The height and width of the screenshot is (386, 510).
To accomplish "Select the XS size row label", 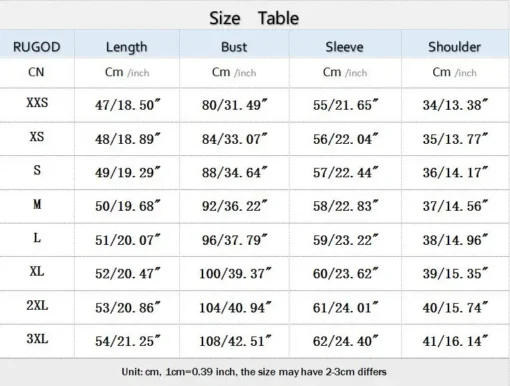I will click(37, 137).
